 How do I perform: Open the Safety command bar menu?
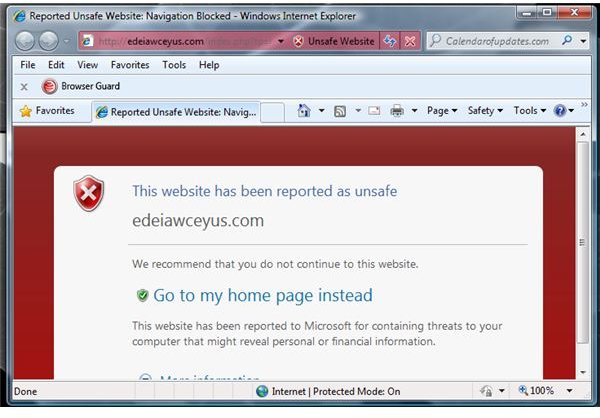[485, 111]
